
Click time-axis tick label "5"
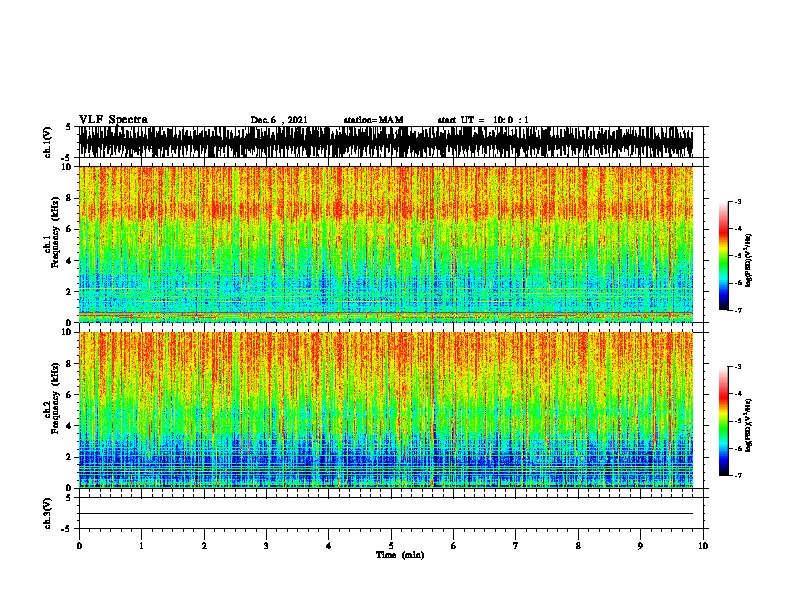point(391,545)
